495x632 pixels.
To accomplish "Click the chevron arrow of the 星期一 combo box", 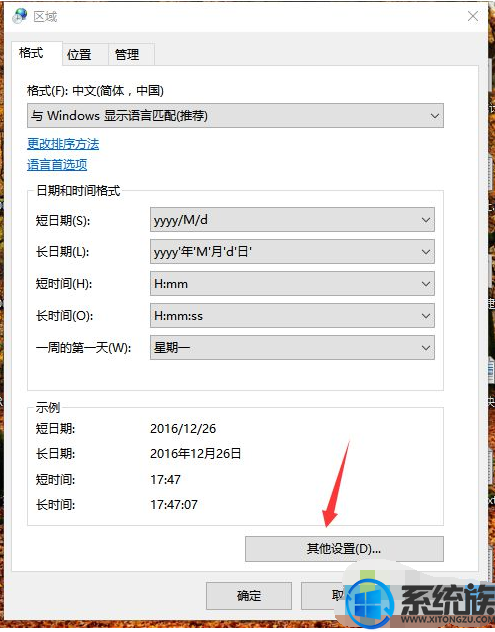I will click(x=426, y=348).
